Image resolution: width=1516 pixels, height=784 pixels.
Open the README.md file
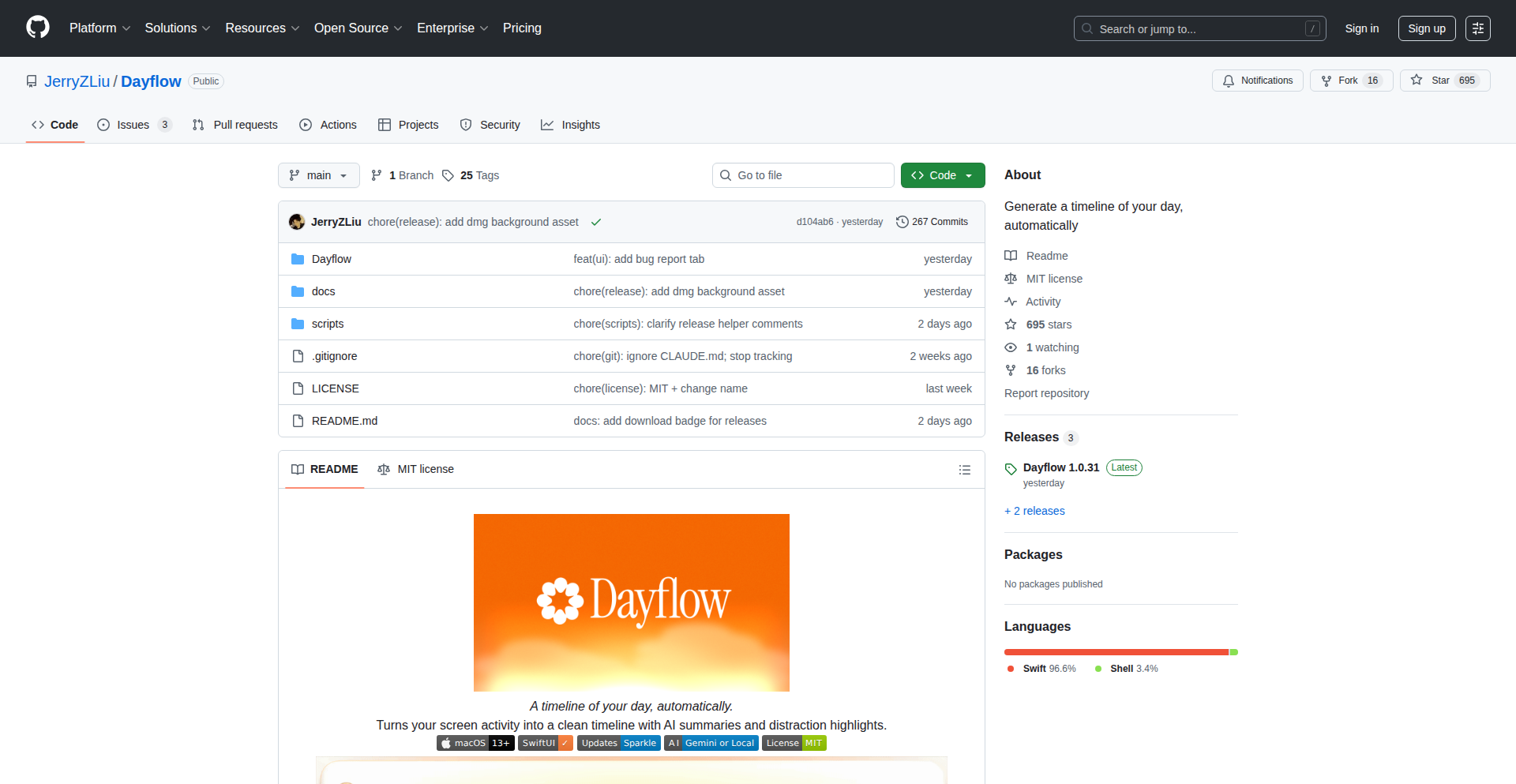pos(345,421)
